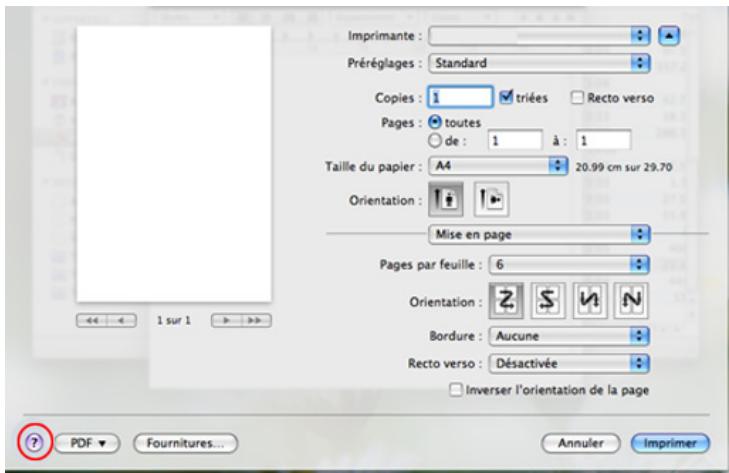
Task: Choose mirrored-N layout direction icon
Action: click(590, 300)
